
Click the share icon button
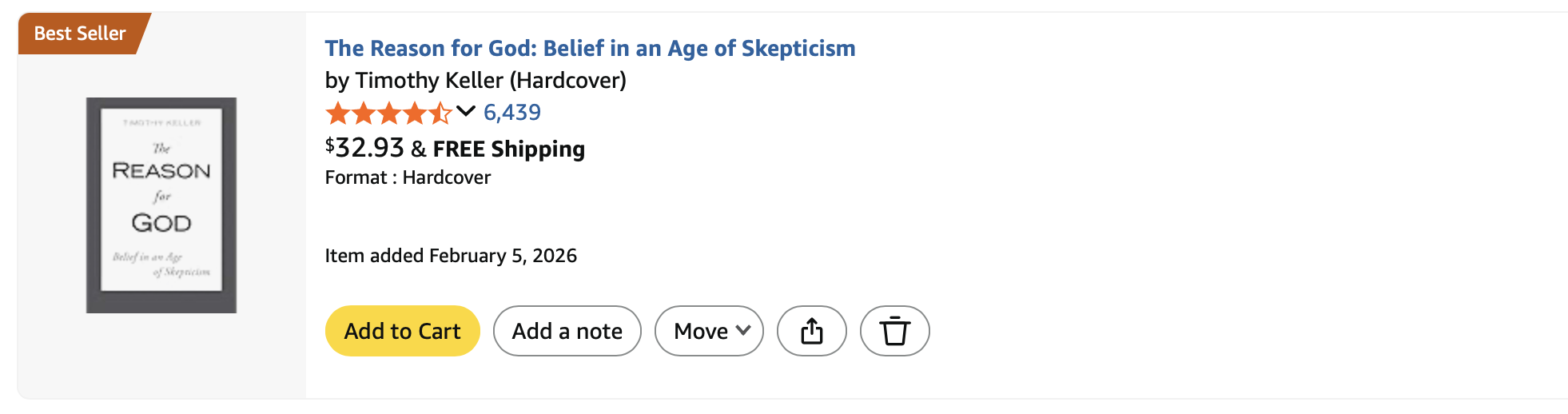coord(811,331)
